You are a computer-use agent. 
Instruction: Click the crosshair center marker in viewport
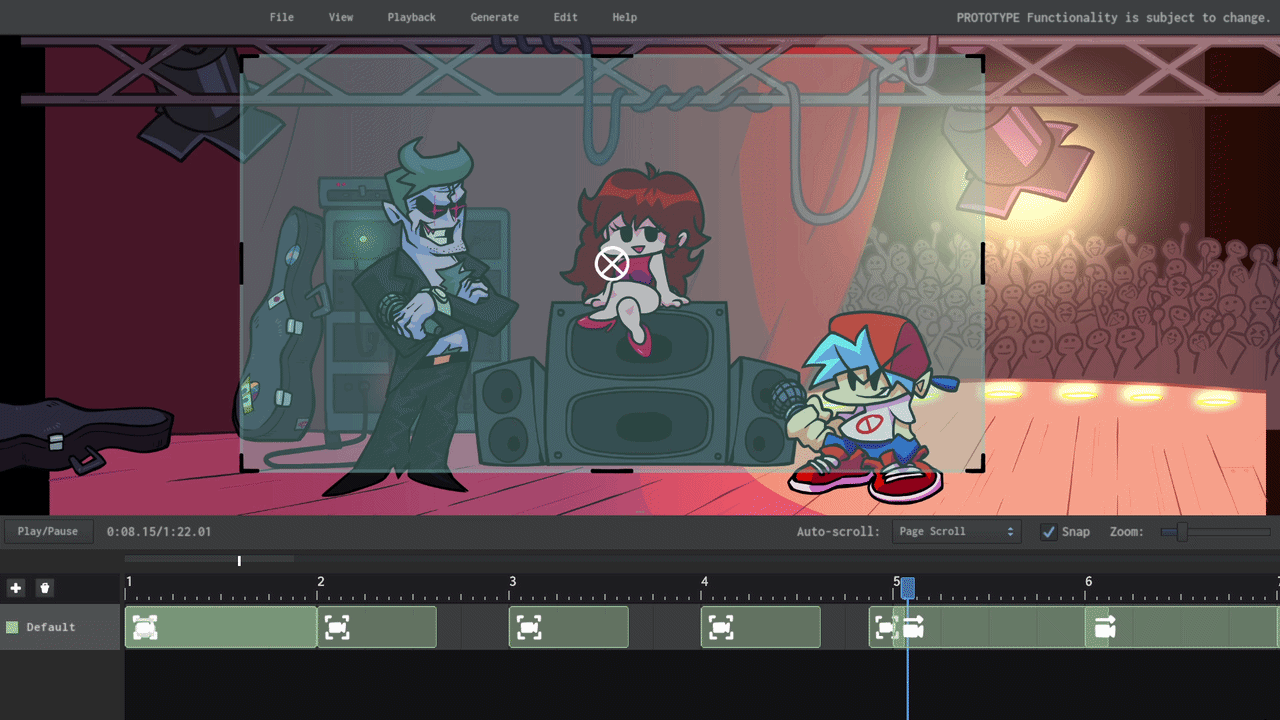coord(612,264)
